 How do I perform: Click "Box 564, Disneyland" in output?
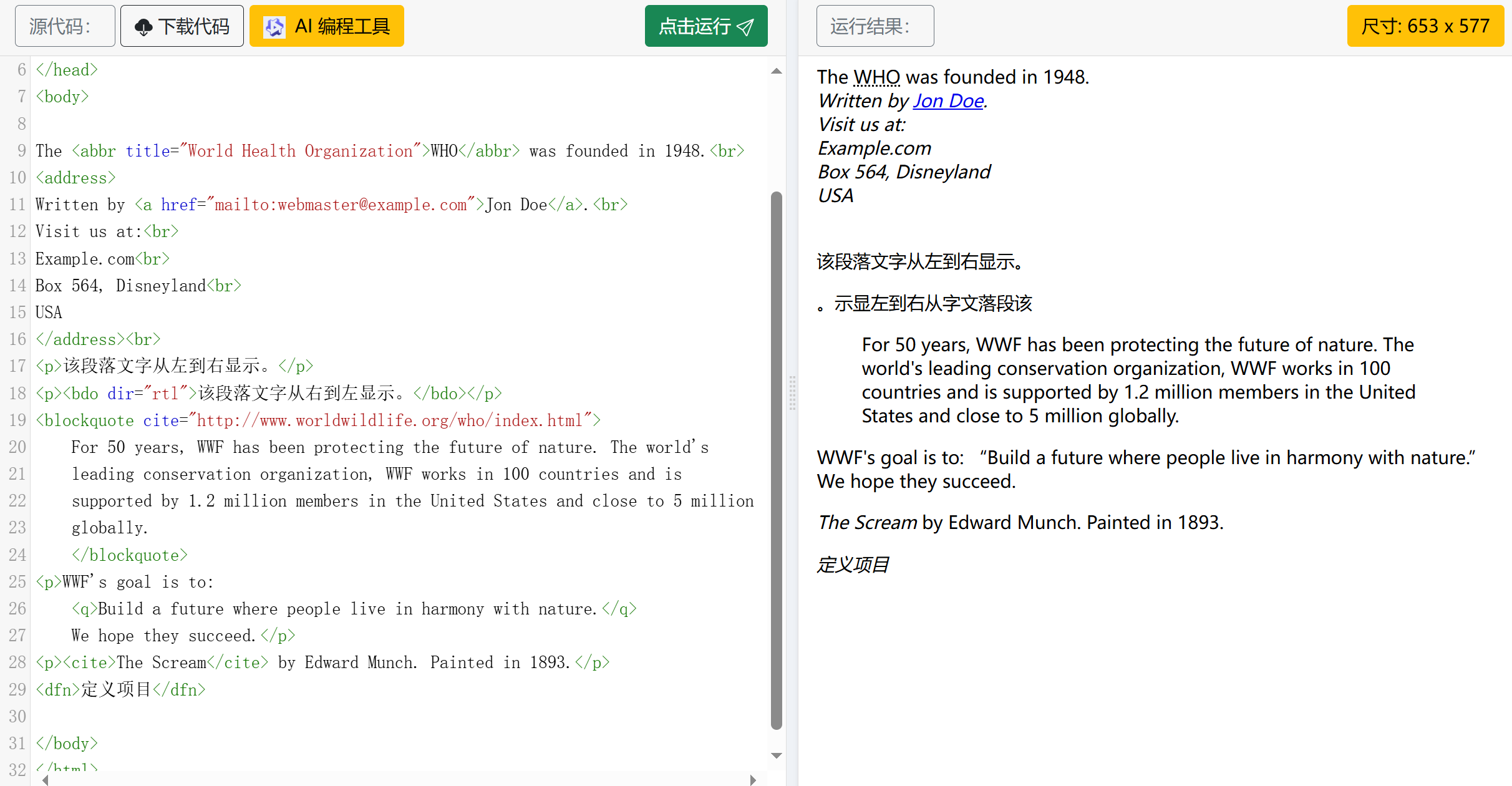pos(904,172)
